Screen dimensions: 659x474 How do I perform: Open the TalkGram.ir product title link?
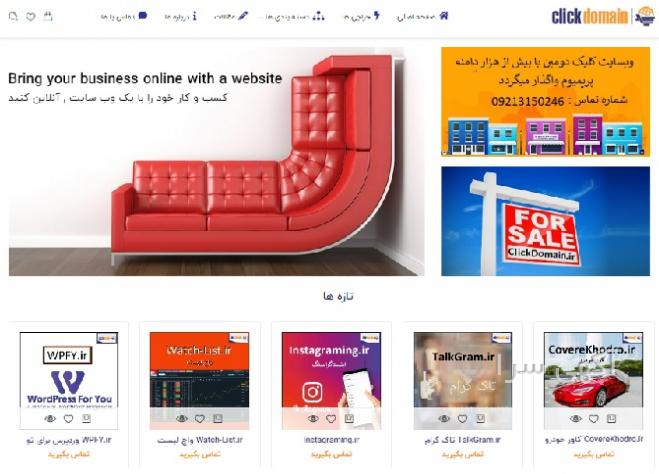pyautogui.click(x=462, y=440)
